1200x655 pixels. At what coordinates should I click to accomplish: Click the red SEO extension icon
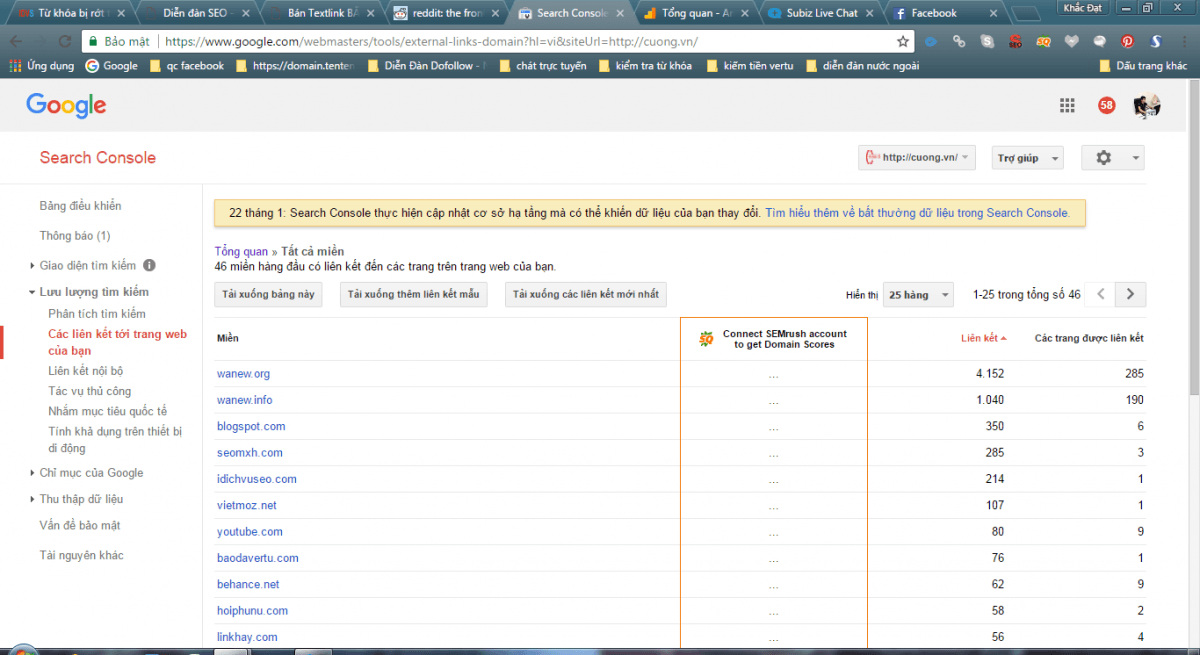tap(1016, 42)
